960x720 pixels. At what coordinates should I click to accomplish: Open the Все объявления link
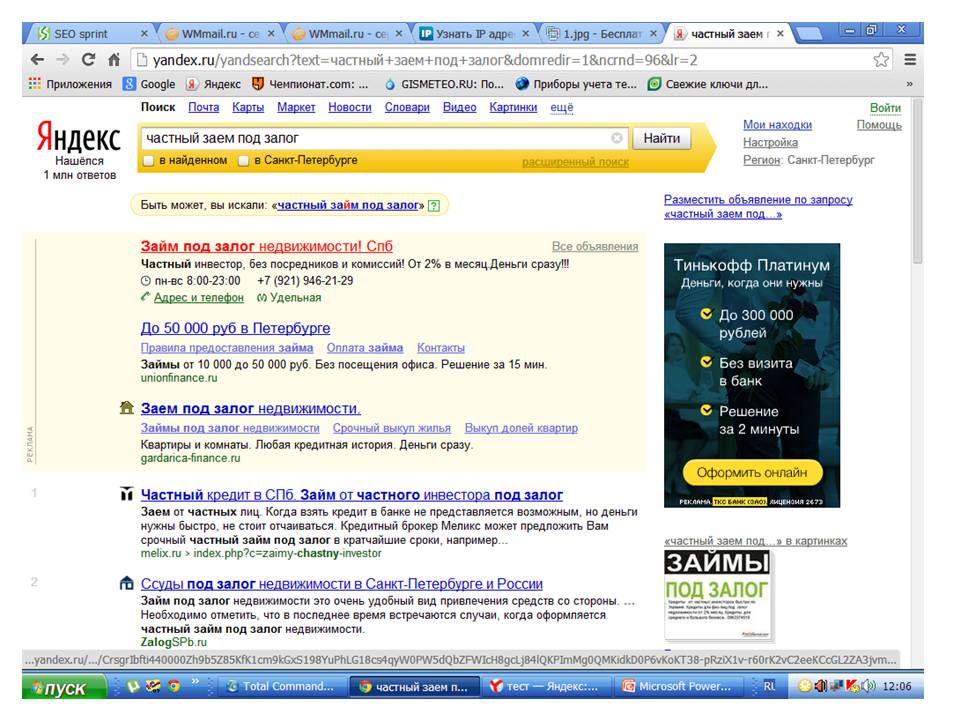595,246
